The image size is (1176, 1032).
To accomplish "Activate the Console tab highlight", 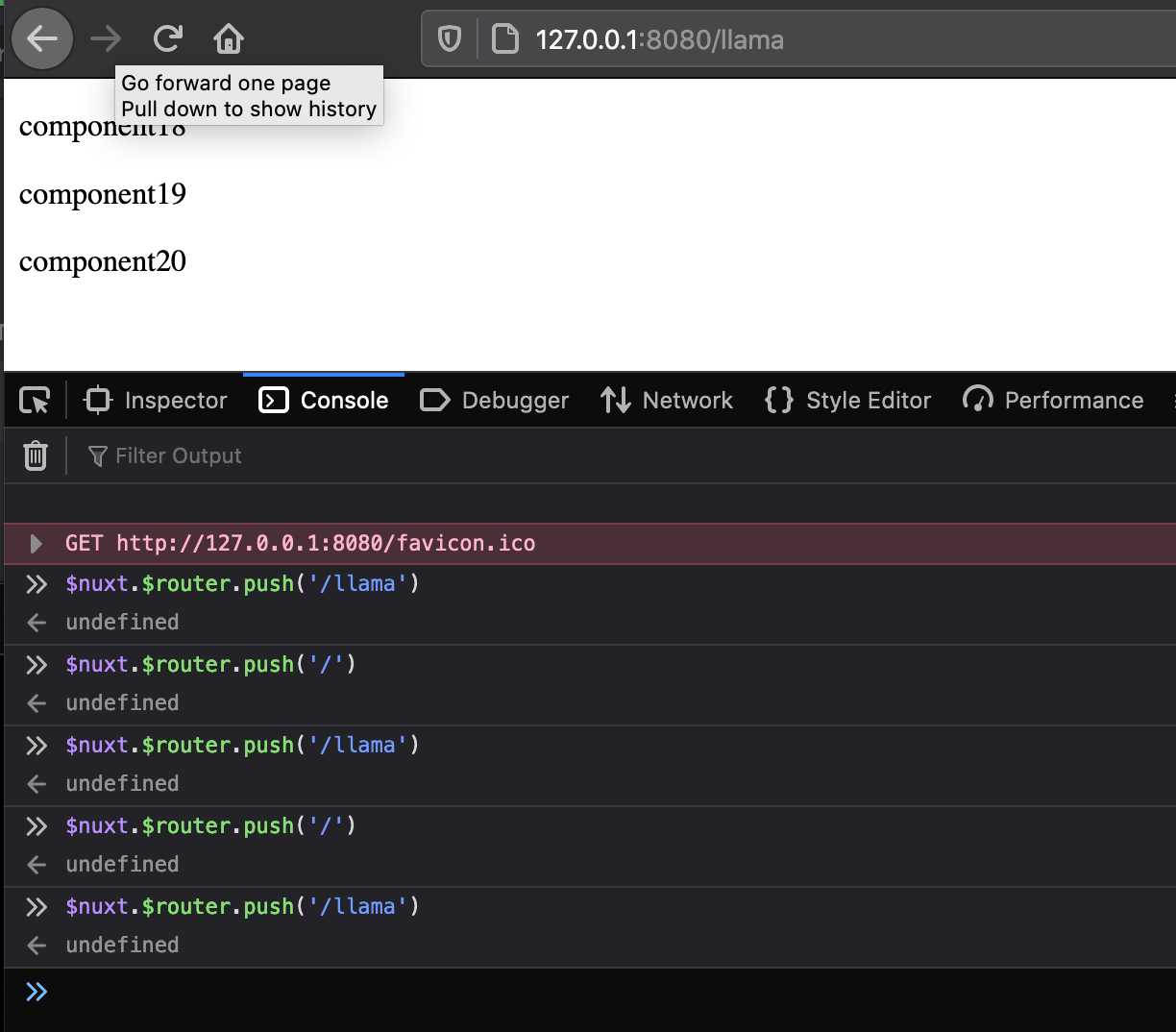I will point(323,400).
